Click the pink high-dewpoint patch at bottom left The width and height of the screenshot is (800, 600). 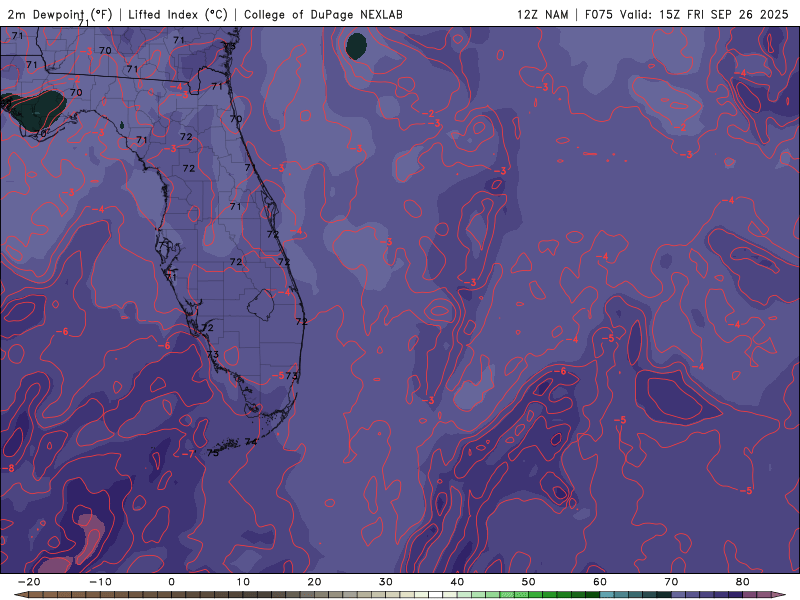91,533
